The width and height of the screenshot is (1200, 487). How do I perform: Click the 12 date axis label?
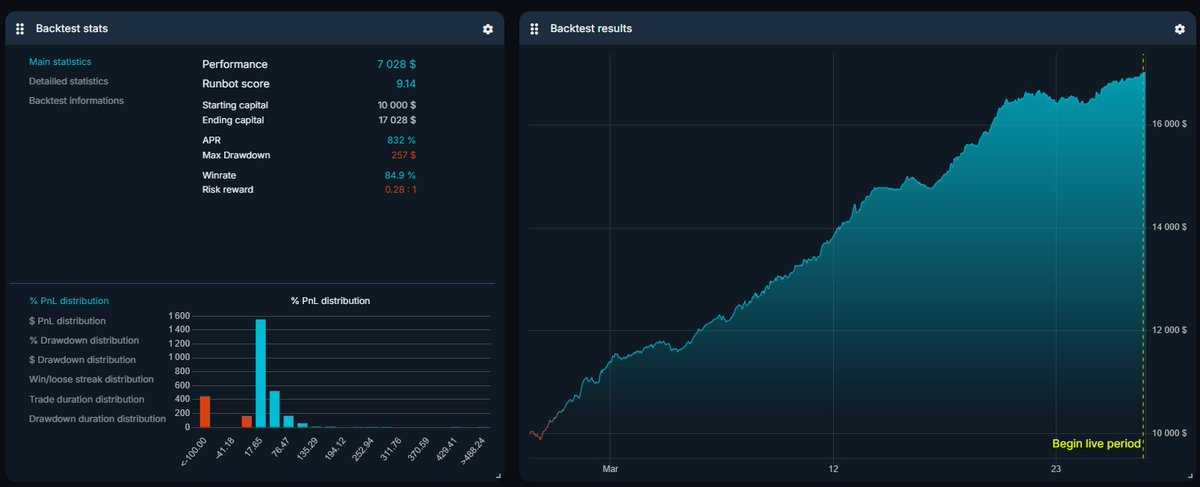[833, 468]
